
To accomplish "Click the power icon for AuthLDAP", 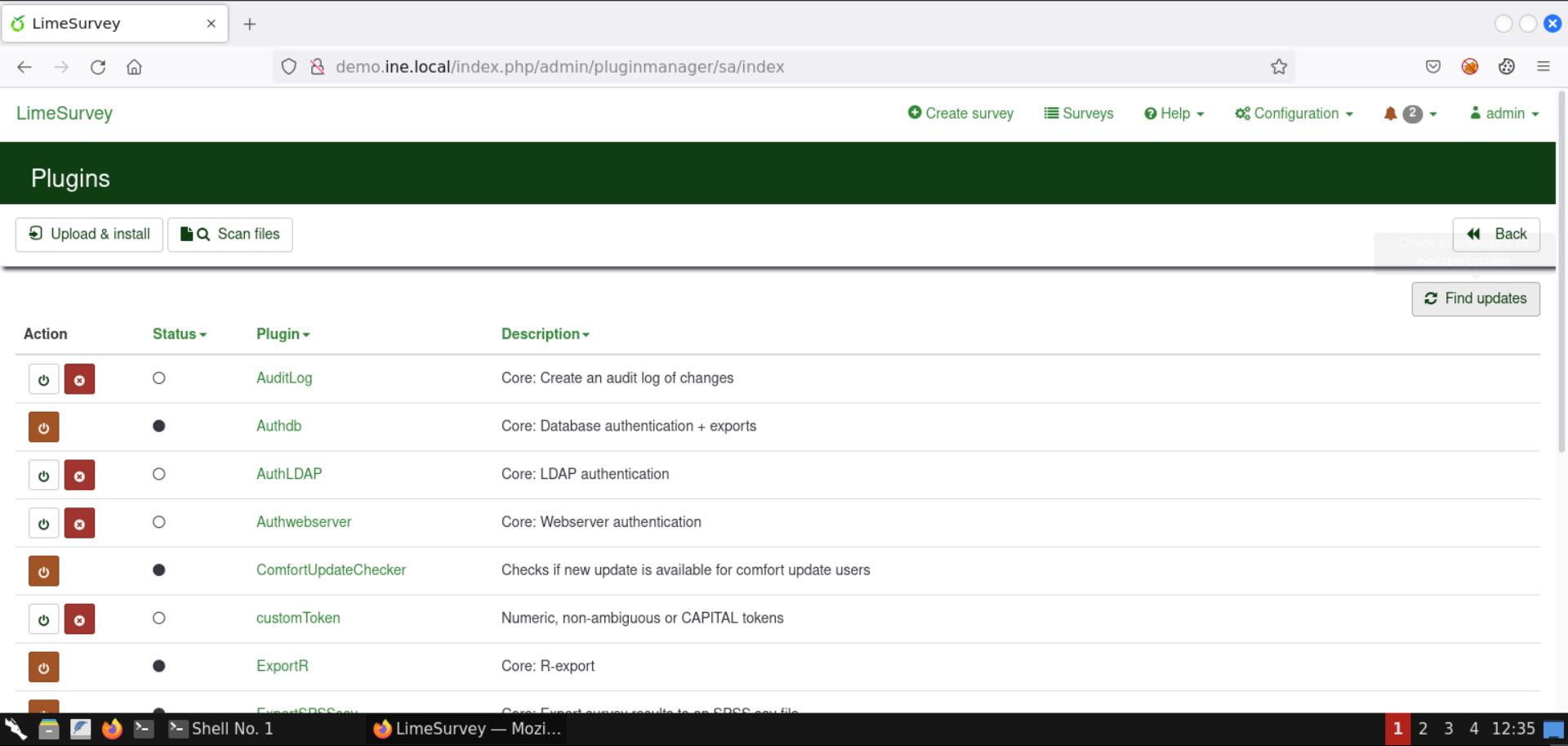I will [x=43, y=475].
